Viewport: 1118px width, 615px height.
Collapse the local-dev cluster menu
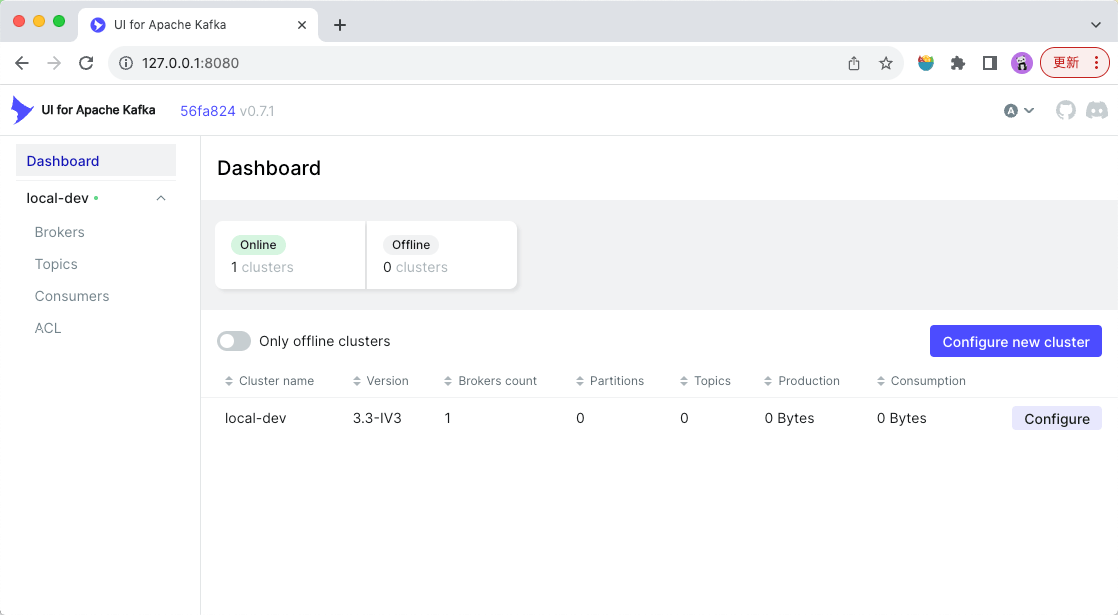pos(161,198)
